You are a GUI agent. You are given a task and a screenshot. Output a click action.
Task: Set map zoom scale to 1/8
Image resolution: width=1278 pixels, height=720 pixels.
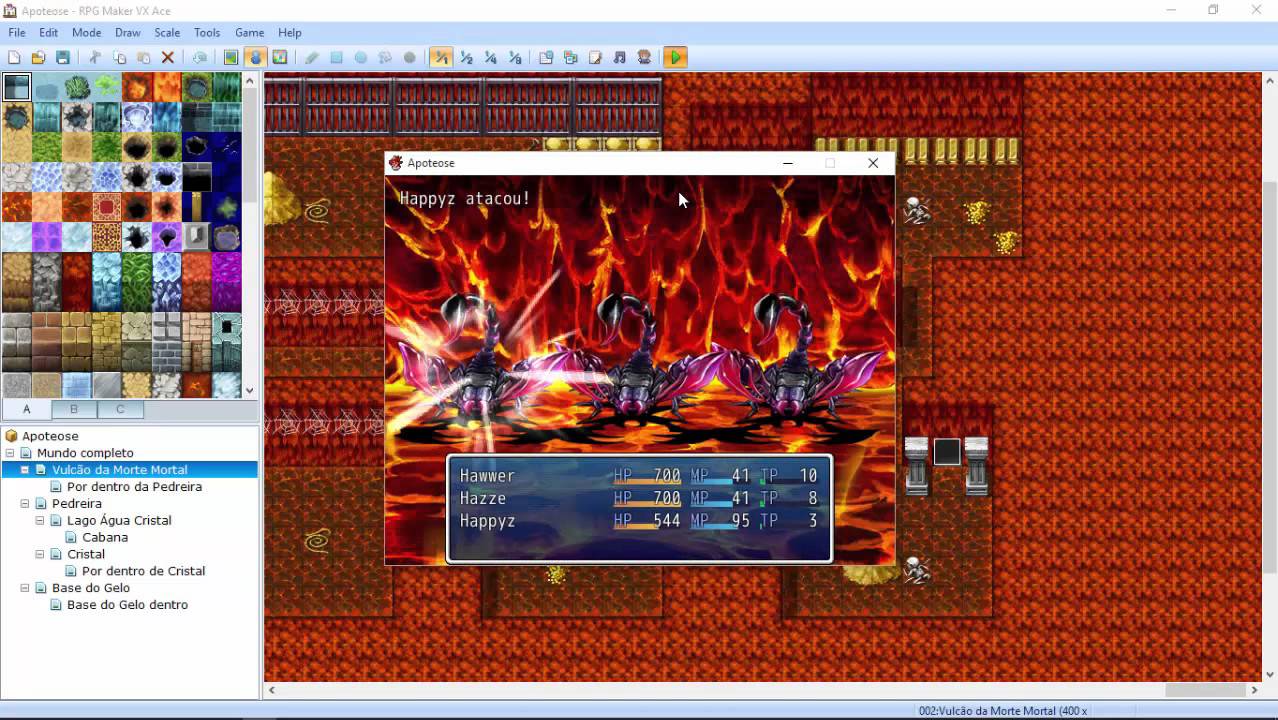514,57
